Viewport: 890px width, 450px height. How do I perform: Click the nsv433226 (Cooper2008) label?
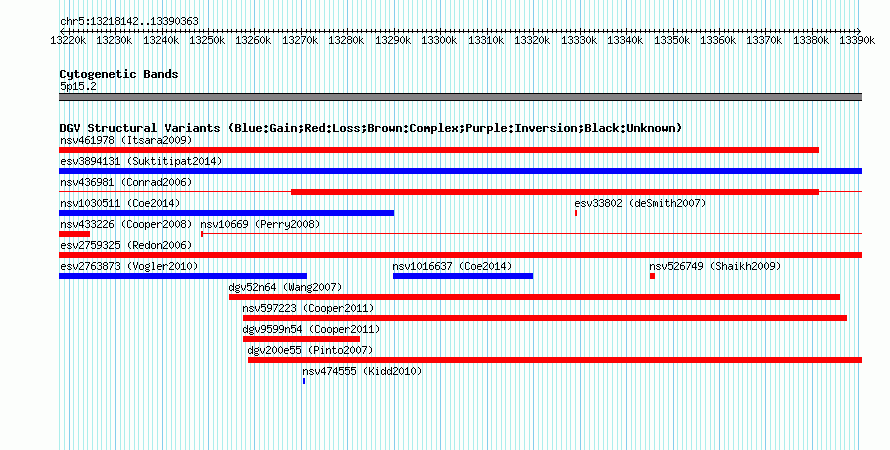(126, 224)
